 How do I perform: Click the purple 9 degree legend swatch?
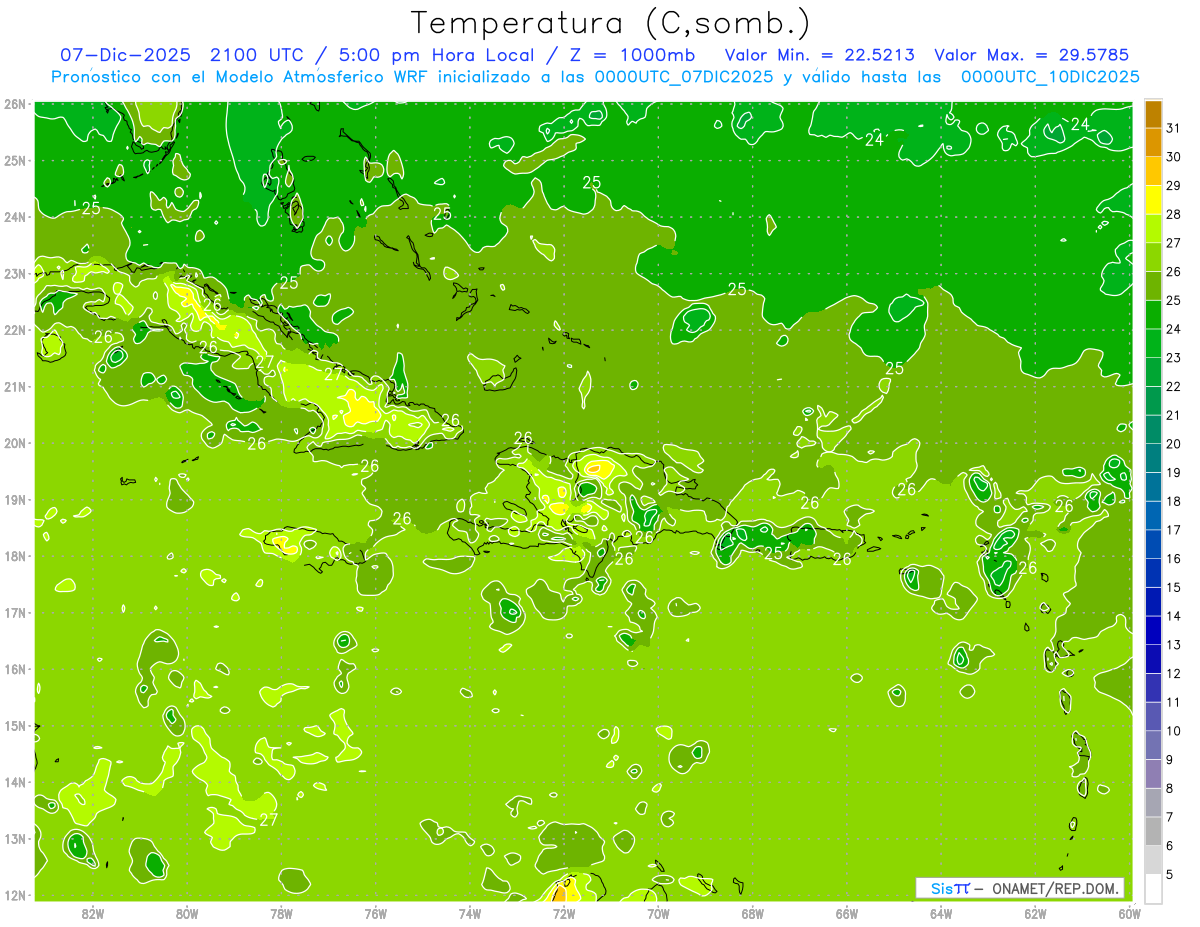(x=1153, y=773)
